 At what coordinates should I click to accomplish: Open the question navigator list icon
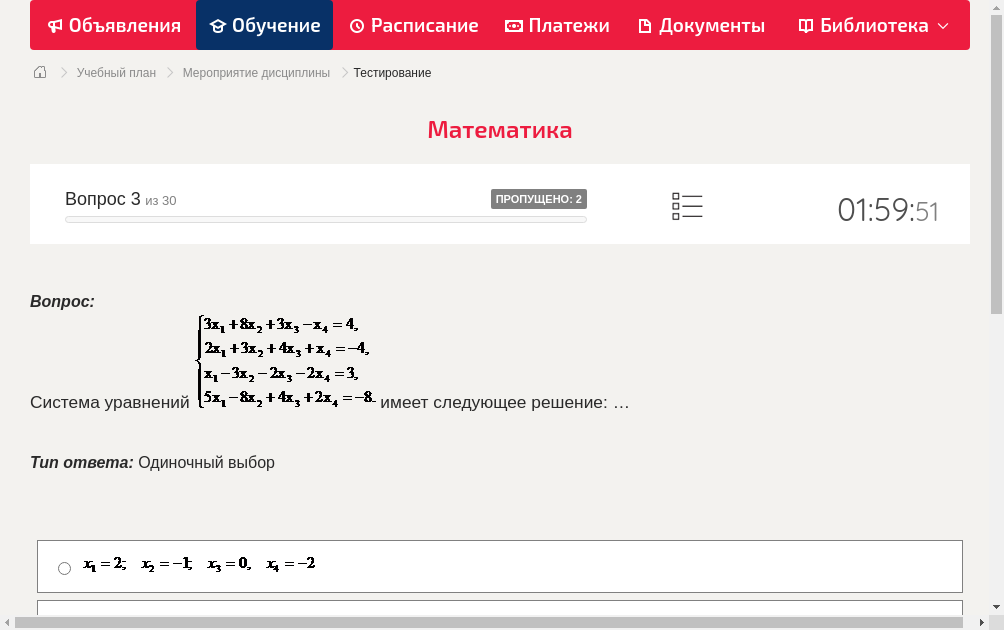click(687, 206)
